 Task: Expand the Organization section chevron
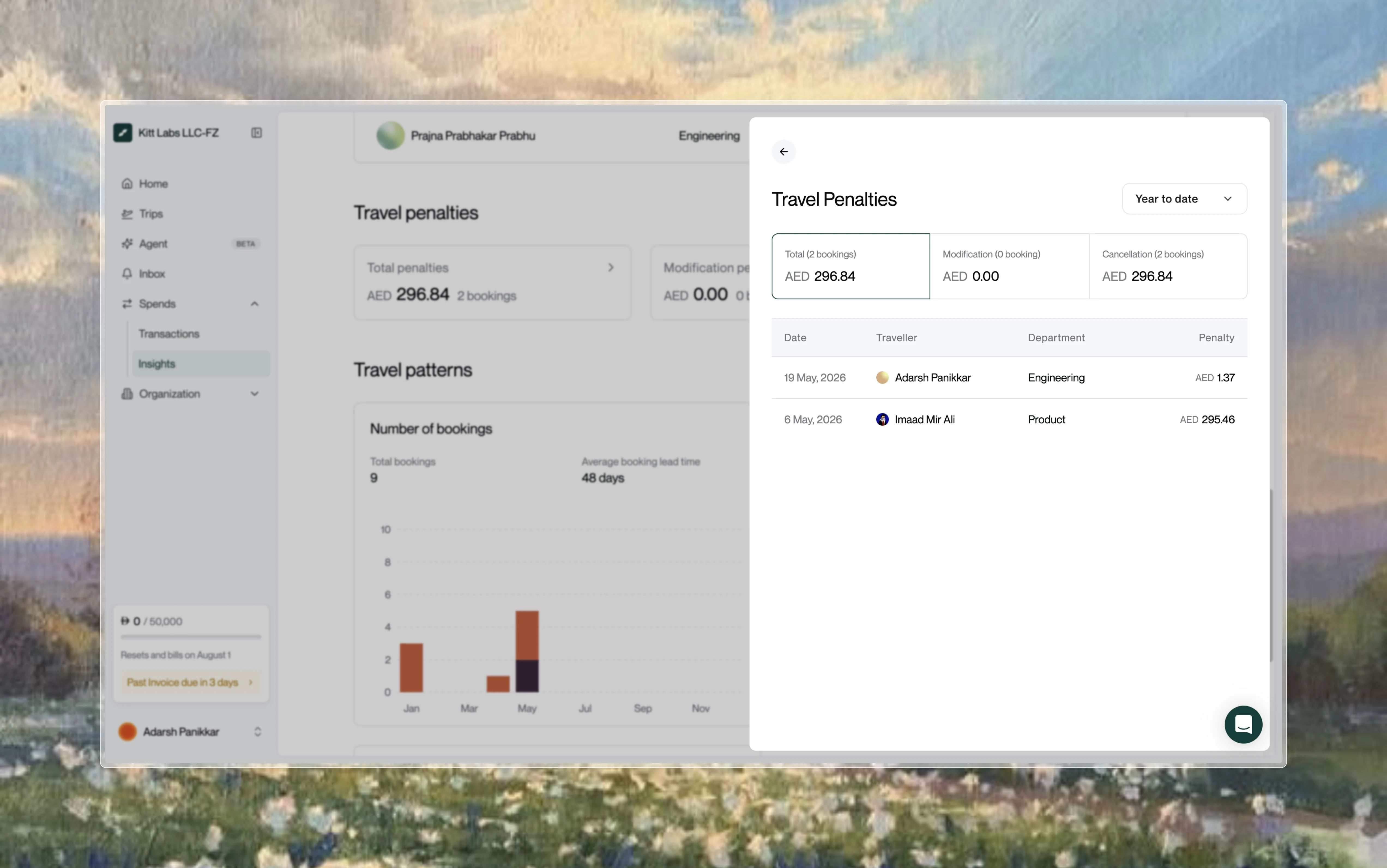[254, 394]
